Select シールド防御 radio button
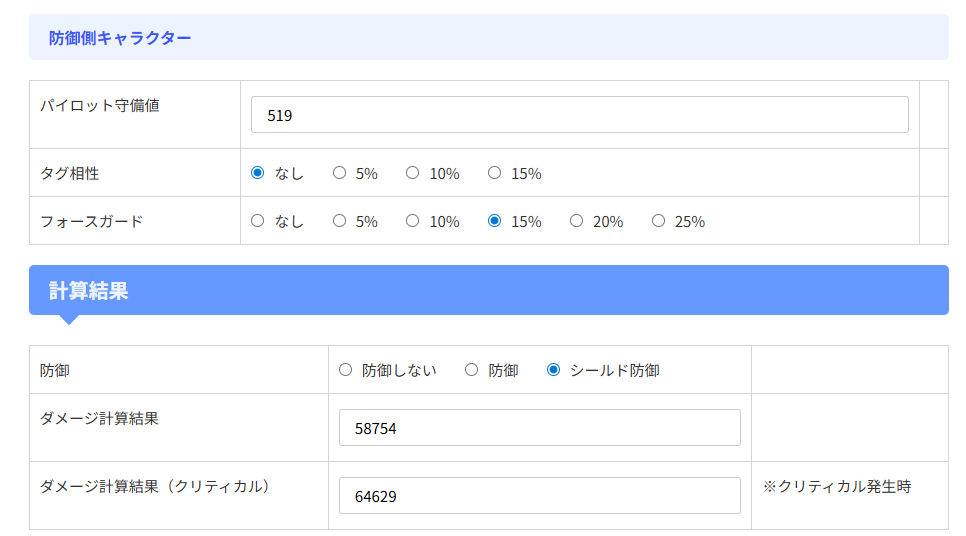Image resolution: width=966 pixels, height=536 pixels. (x=553, y=370)
